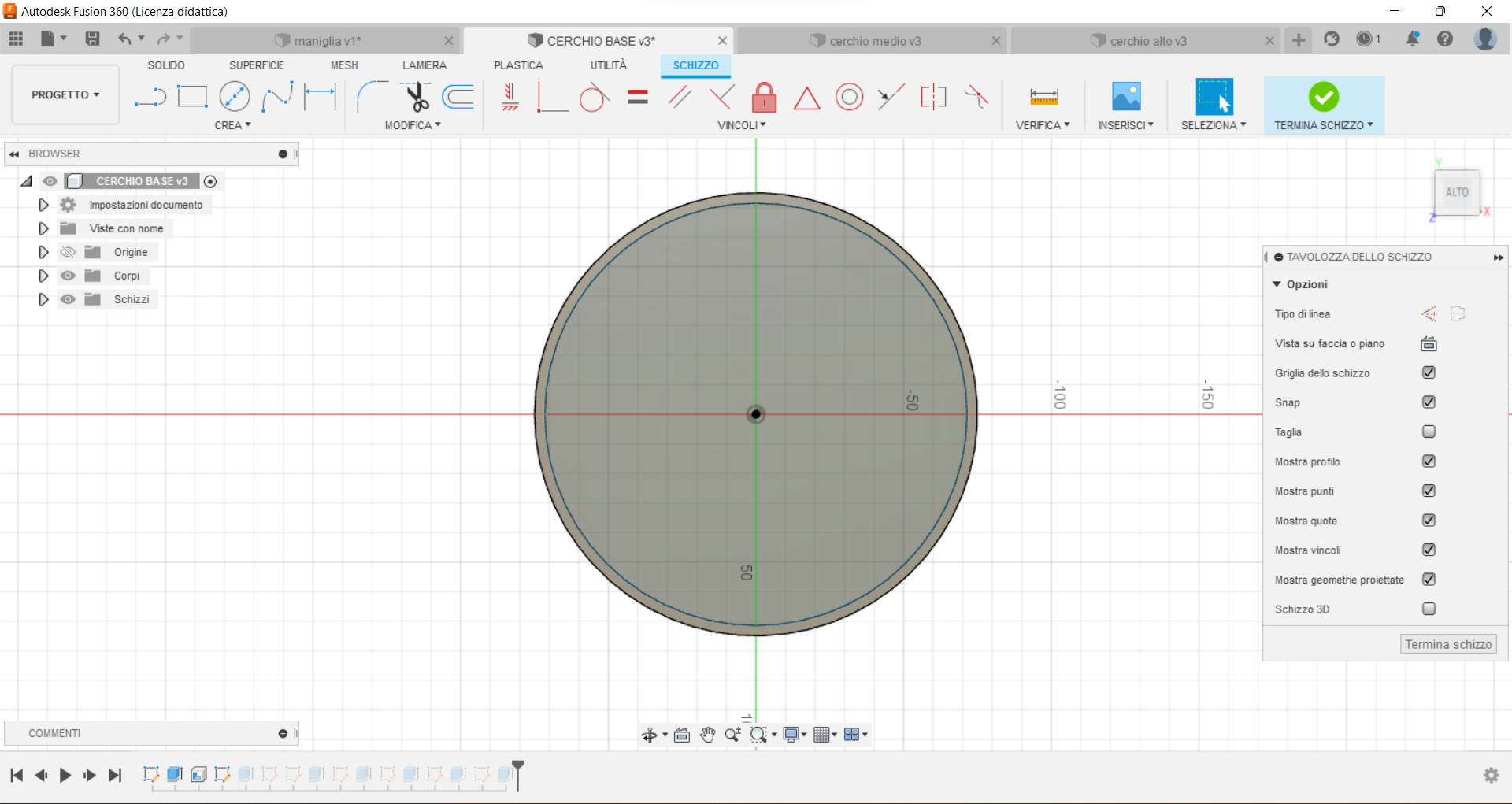
Task: Click the ALTO face on the ViewCube
Action: point(1458,191)
